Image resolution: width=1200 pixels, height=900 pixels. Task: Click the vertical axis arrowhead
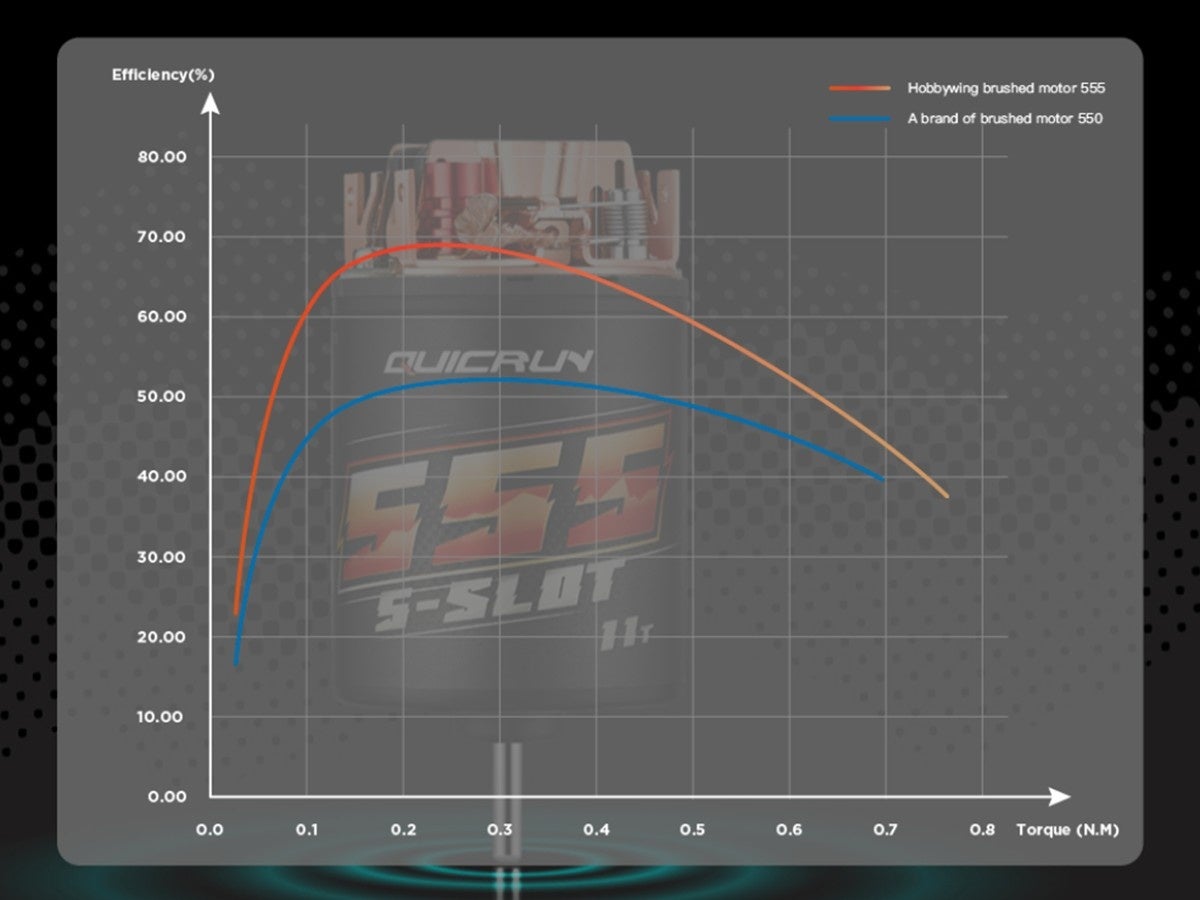tap(210, 104)
